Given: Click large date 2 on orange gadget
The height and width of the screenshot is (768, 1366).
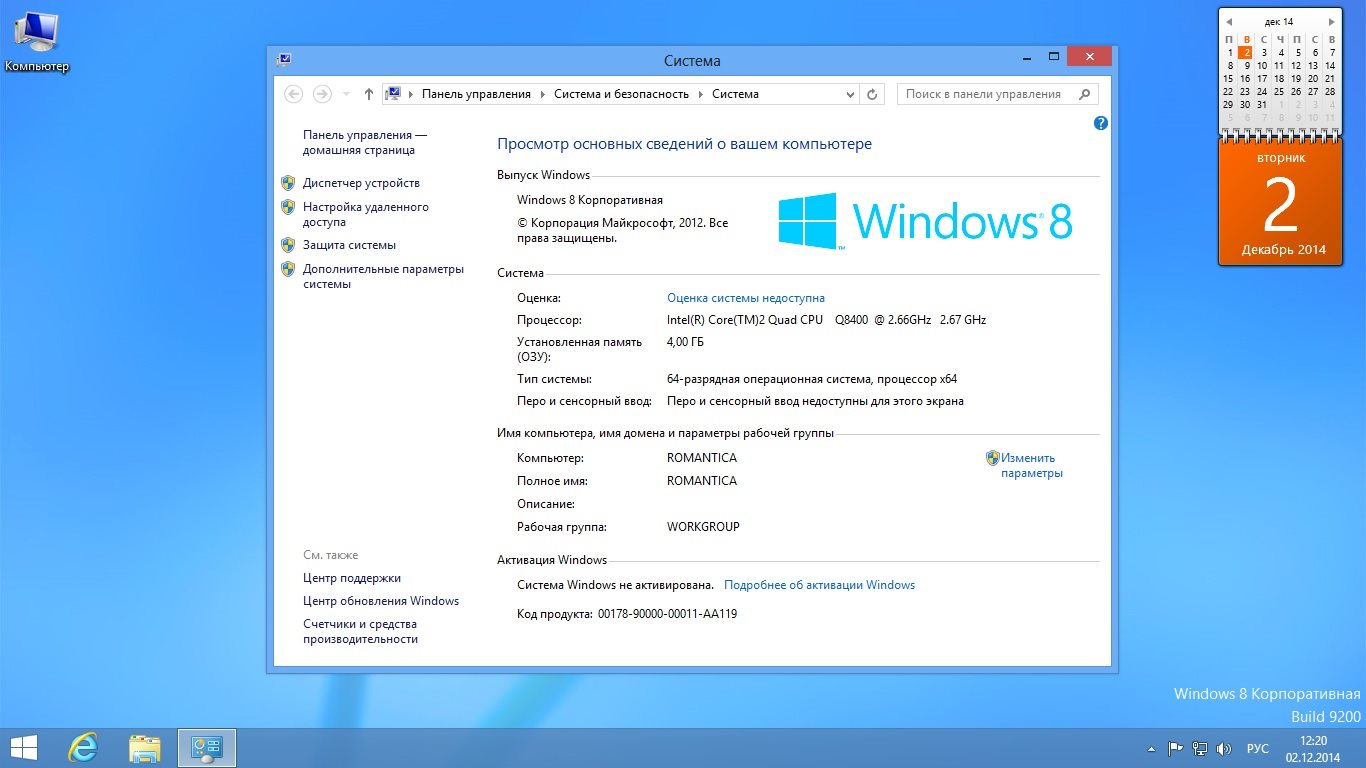Looking at the screenshot, I should (1280, 205).
